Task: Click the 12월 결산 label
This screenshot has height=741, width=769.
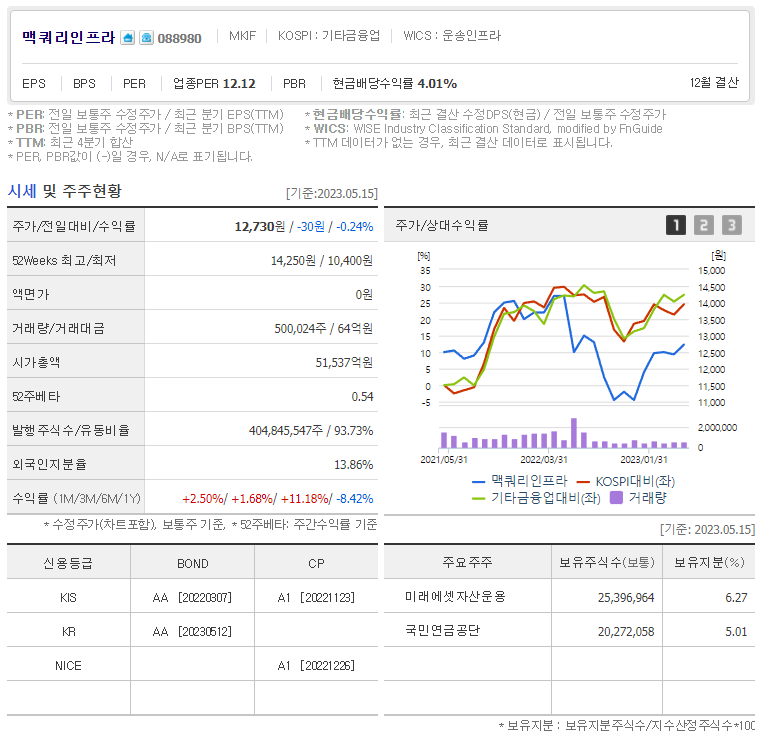Action: tap(714, 82)
